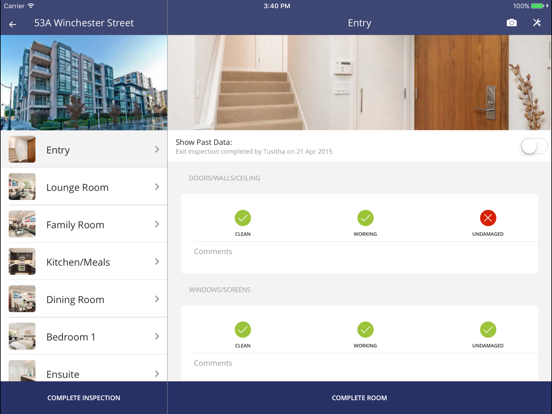Open the Family Room thumbnail
552x414 pixels.
pyautogui.click(x=22, y=224)
